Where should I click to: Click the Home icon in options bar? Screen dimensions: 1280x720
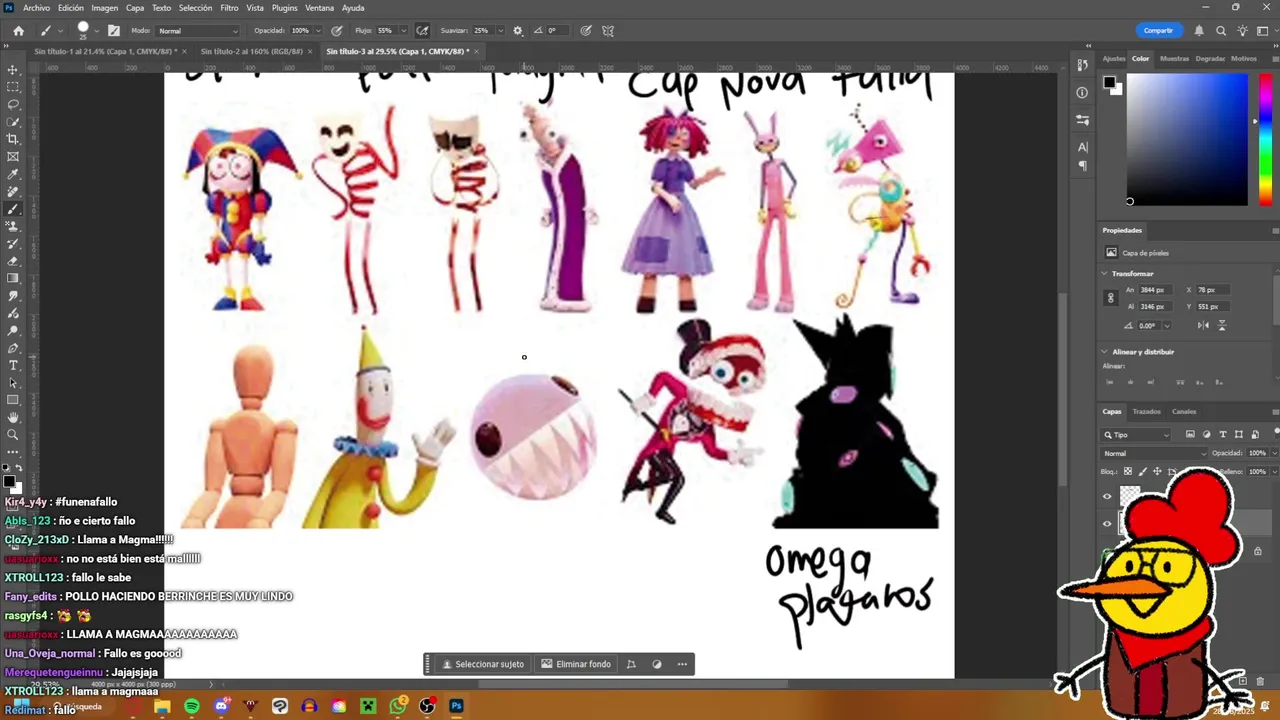[18, 31]
